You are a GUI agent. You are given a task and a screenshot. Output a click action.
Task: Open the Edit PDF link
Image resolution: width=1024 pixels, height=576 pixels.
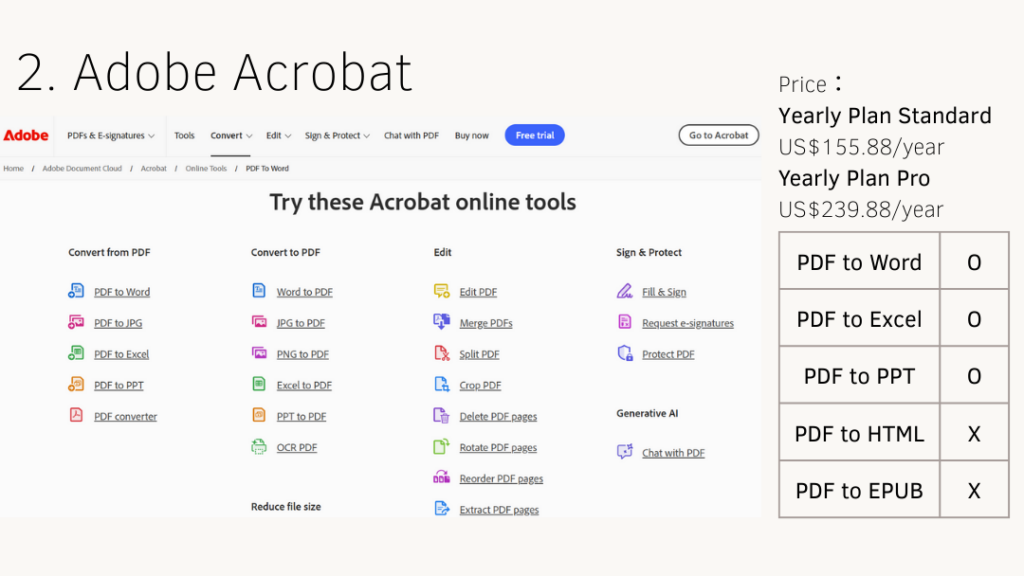tap(478, 292)
